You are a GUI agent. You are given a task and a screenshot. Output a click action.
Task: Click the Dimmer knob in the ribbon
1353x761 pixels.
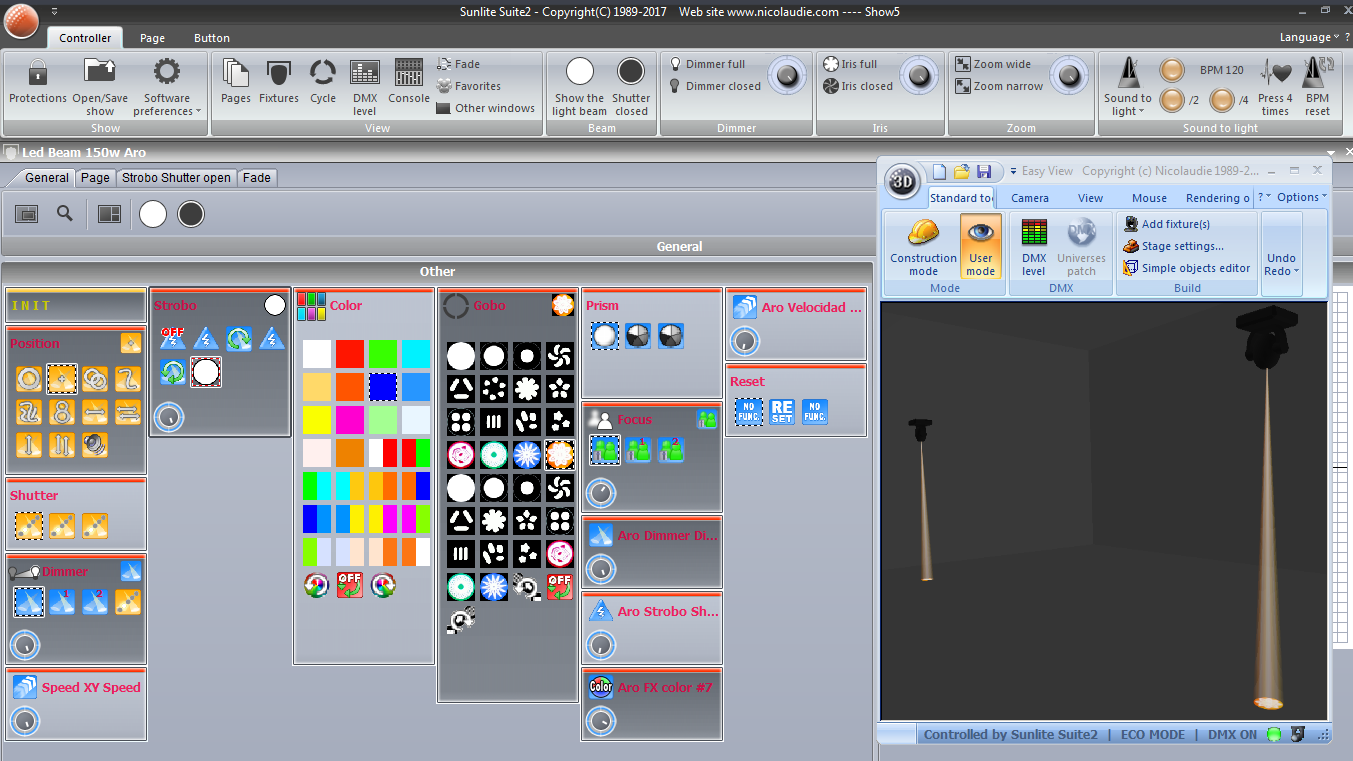788,75
